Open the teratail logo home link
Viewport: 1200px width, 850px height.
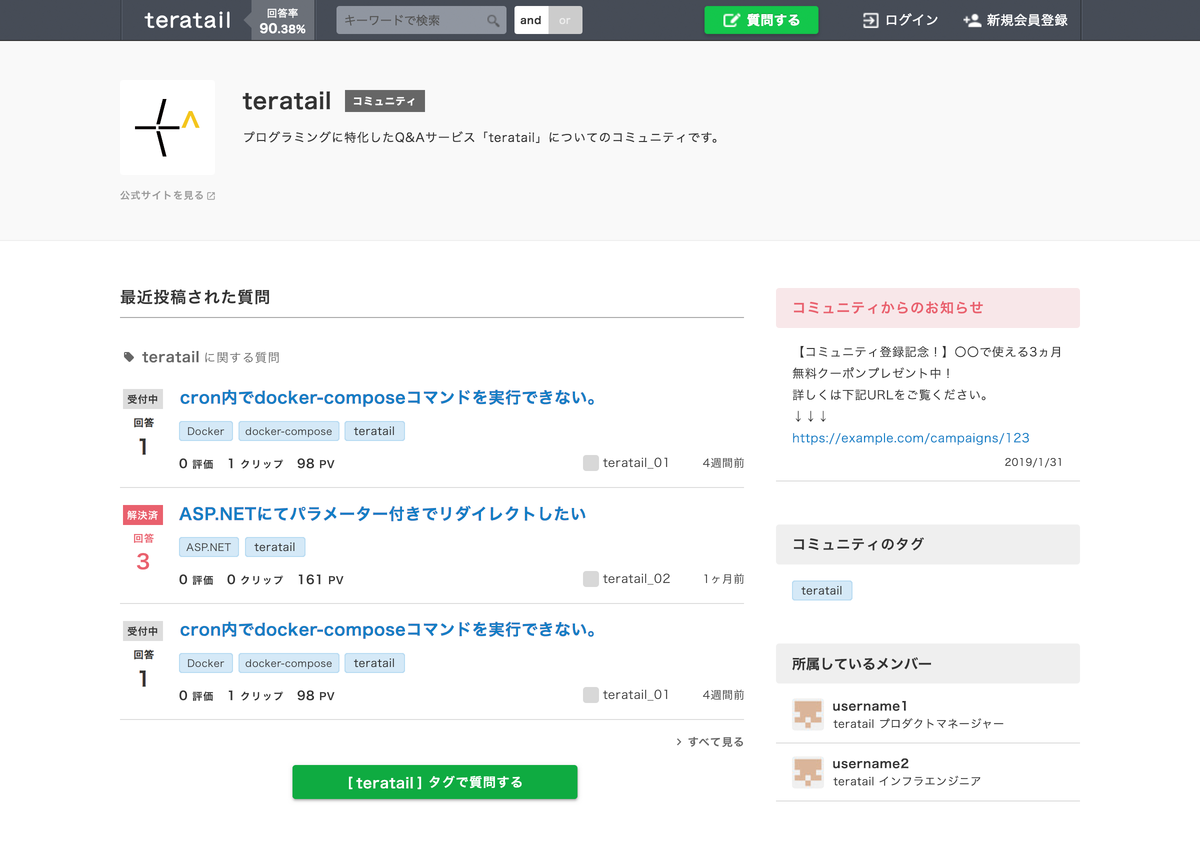point(187,20)
